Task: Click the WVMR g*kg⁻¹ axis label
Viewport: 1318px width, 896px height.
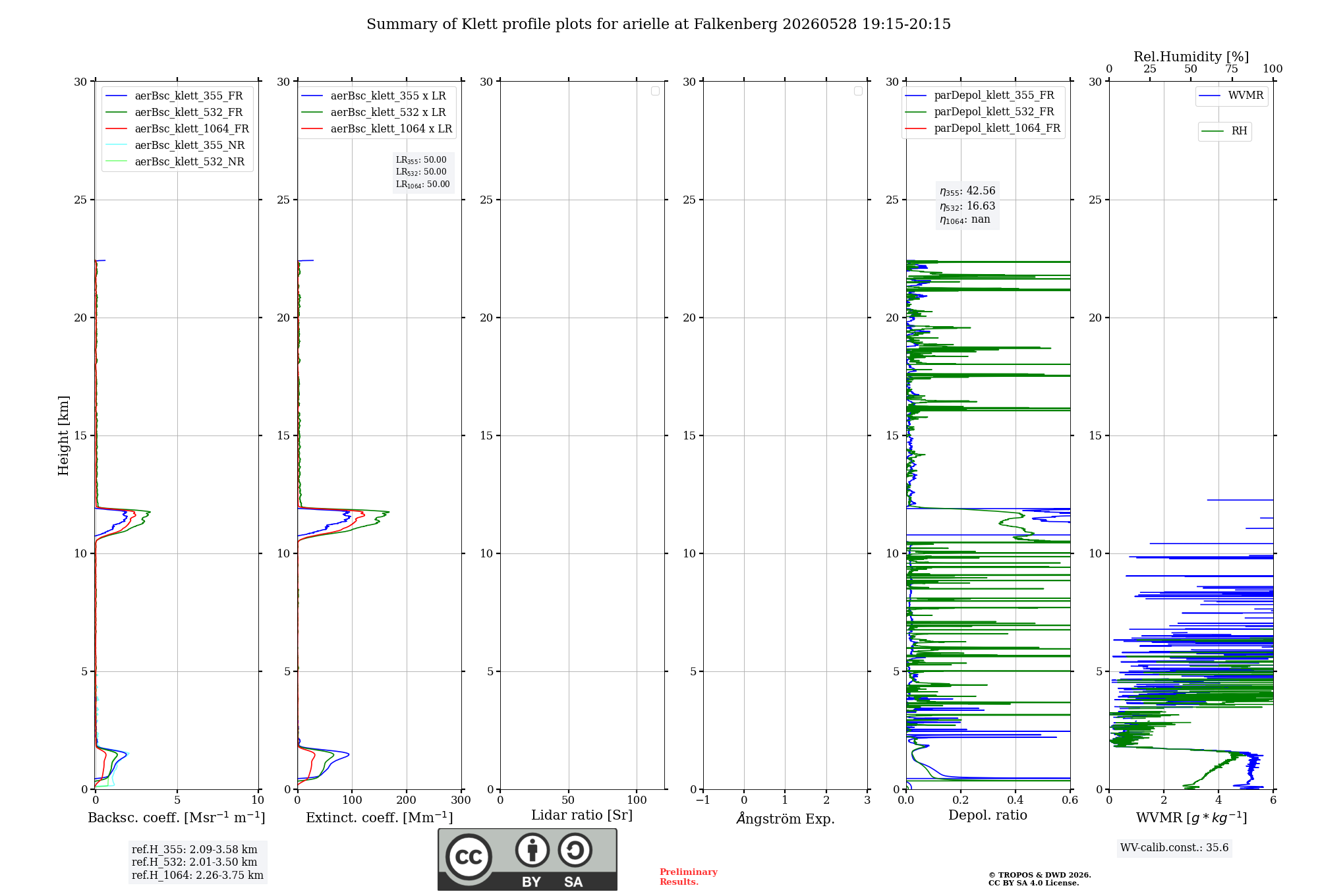Action: point(1191,818)
